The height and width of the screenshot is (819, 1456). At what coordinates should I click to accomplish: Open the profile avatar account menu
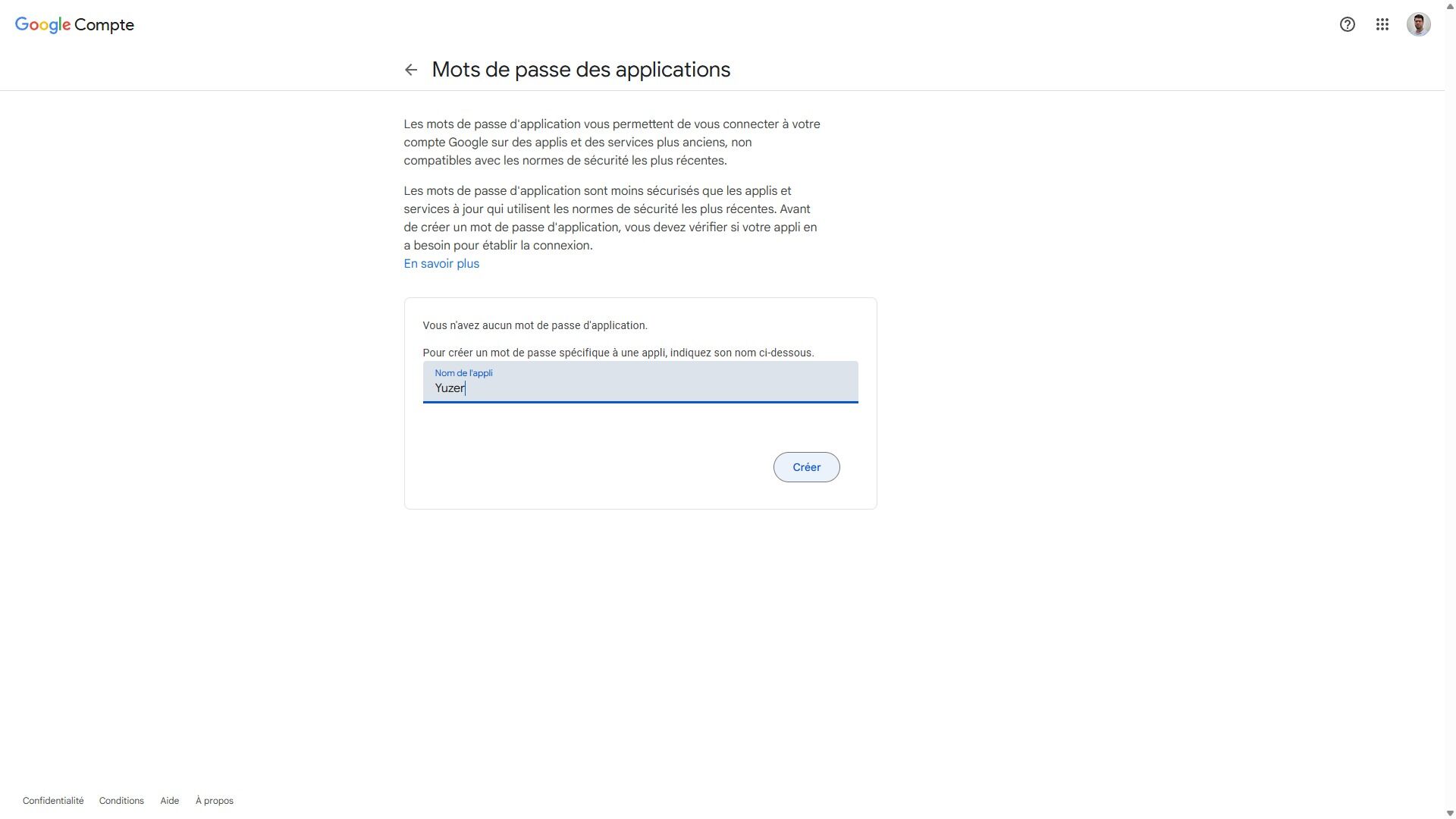[1418, 24]
